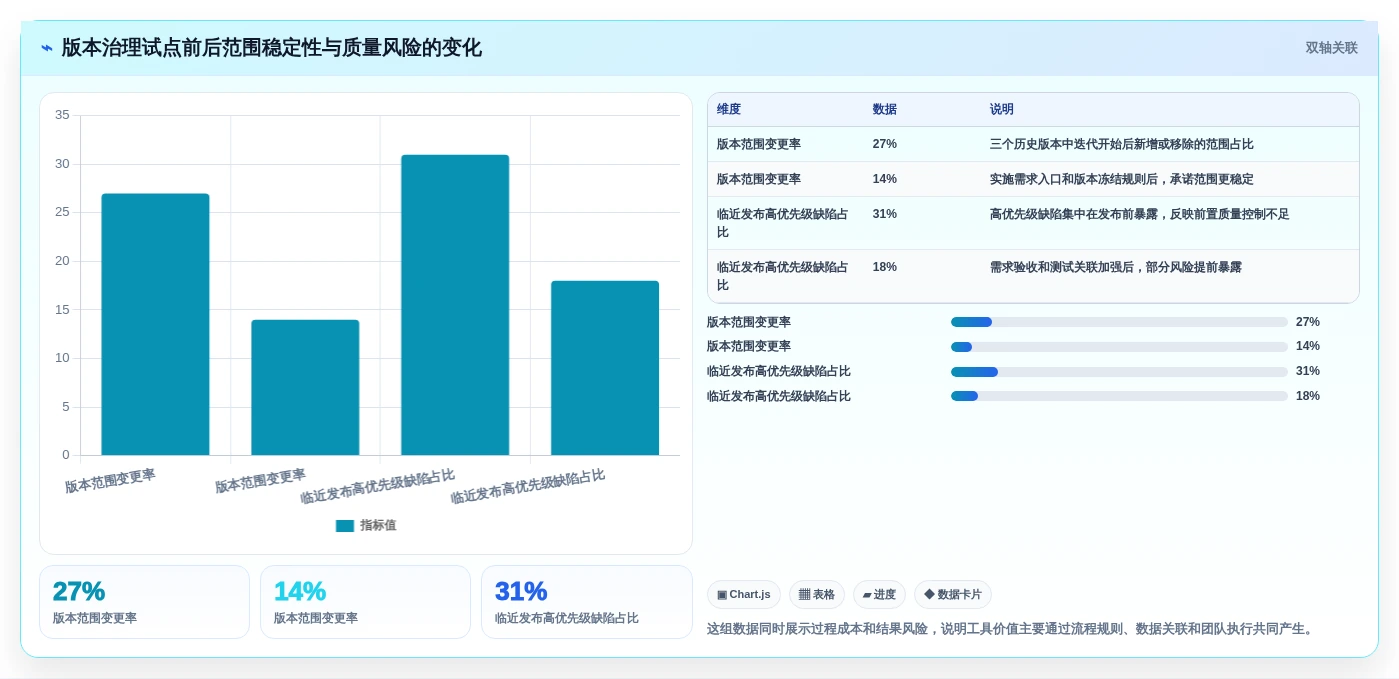Click the chart bar reaching value 14
The width and height of the screenshot is (1399, 679).
[x=305, y=387]
